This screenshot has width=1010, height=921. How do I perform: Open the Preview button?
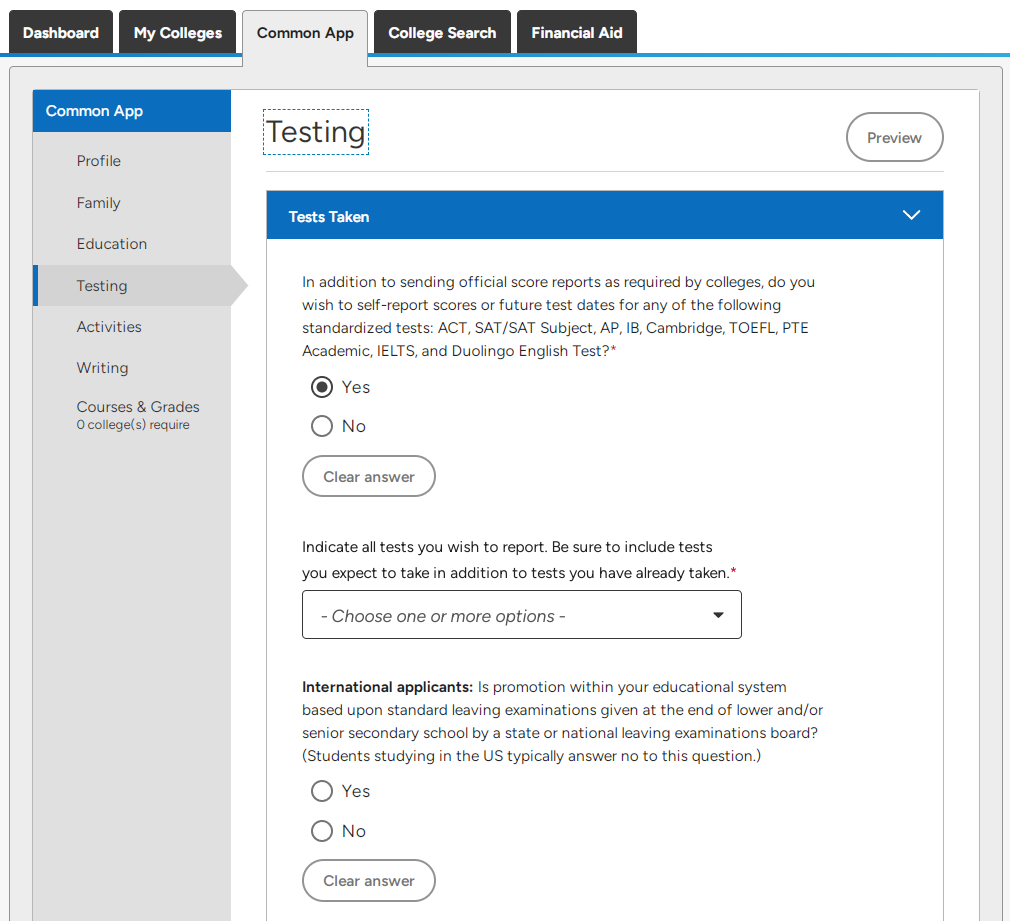pyautogui.click(x=894, y=137)
